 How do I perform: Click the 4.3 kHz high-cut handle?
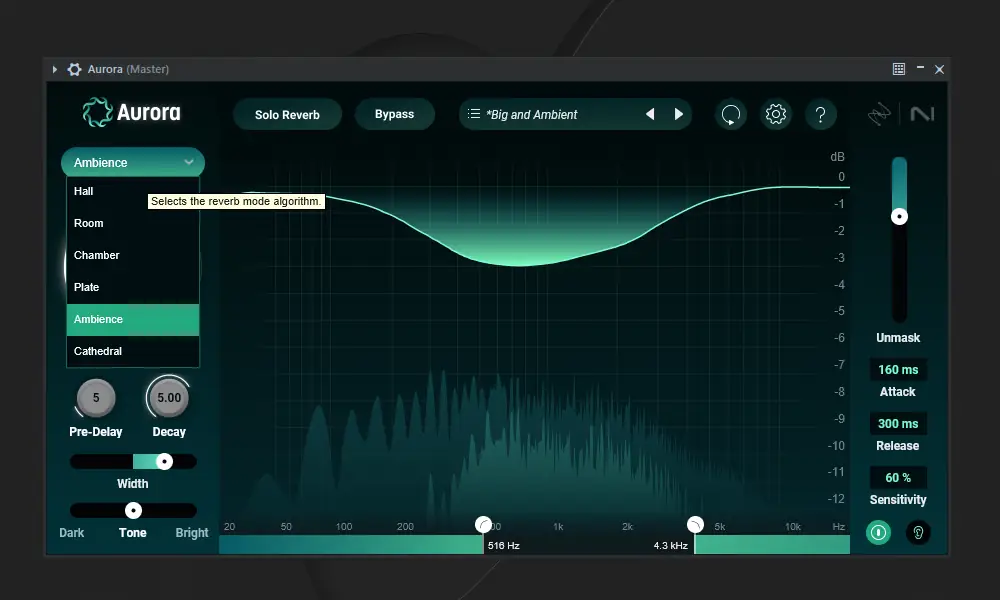pyautogui.click(x=695, y=525)
